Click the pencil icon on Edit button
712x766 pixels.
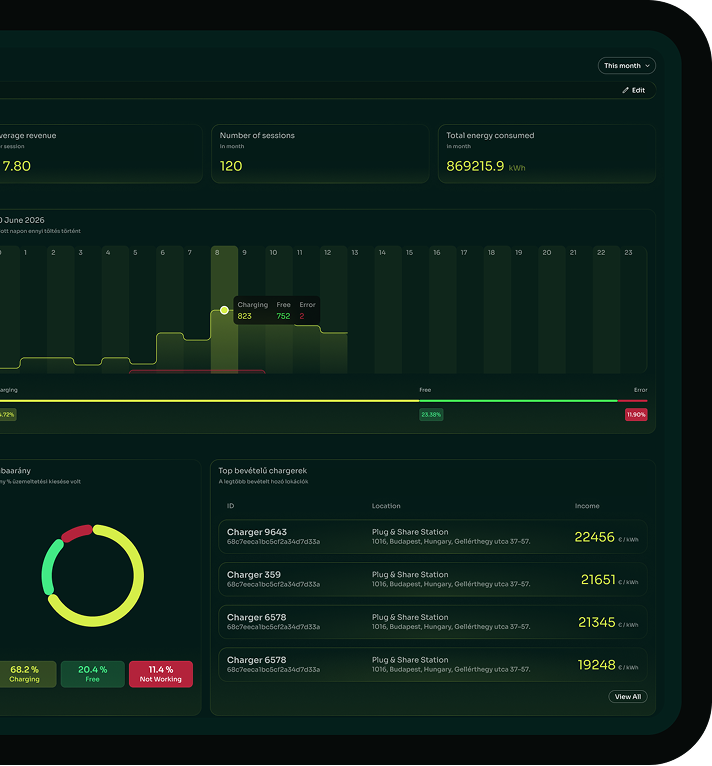626,90
